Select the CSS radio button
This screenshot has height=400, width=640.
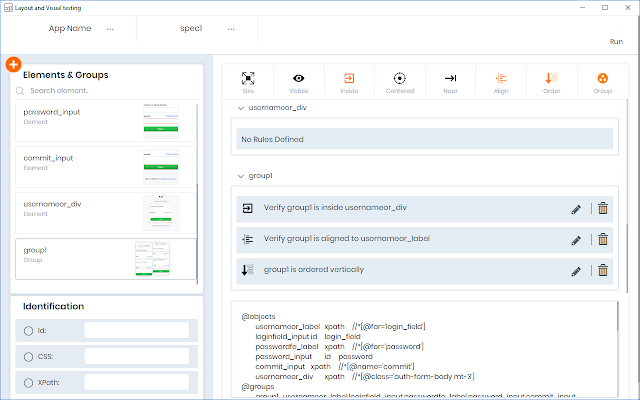[28, 357]
